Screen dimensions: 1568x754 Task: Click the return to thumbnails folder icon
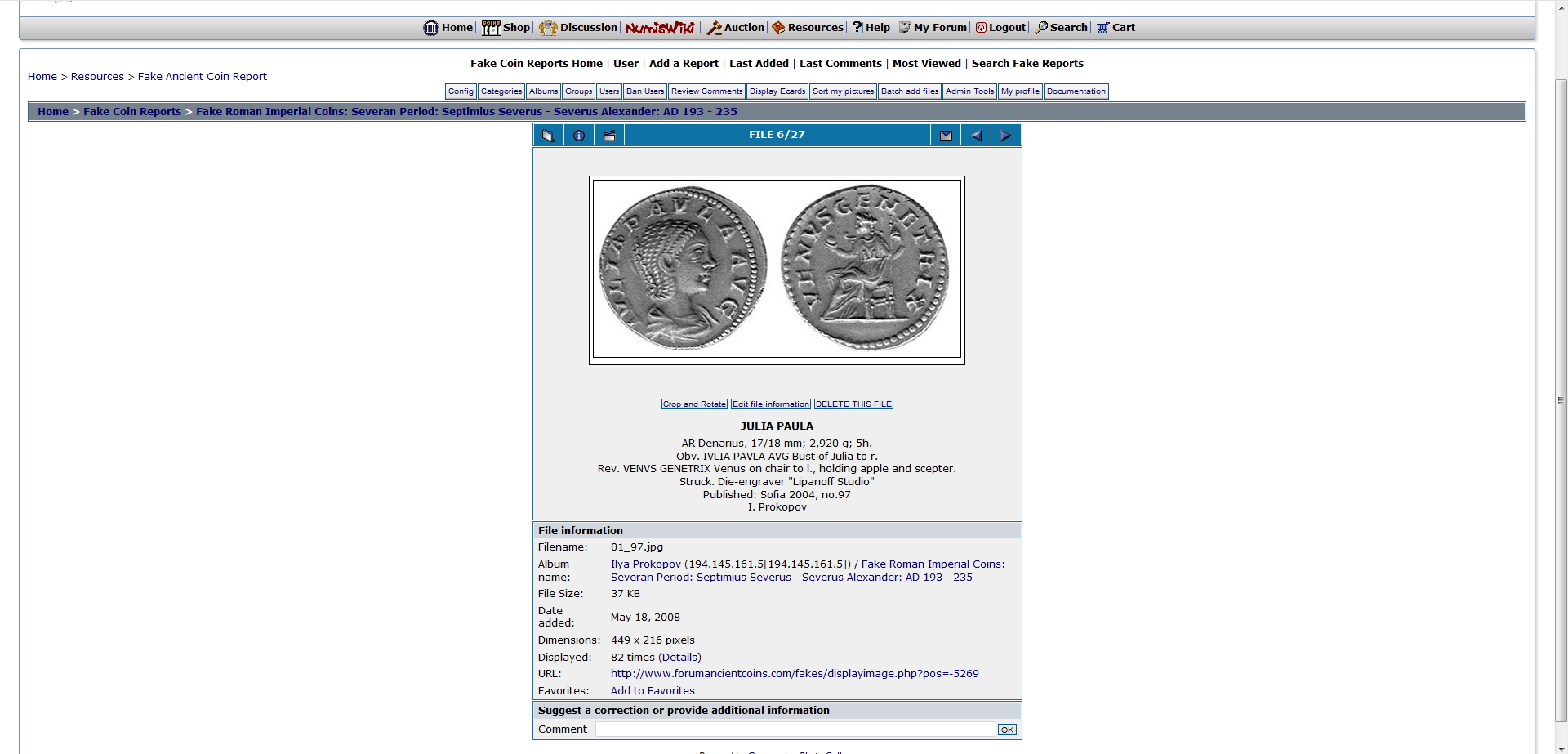pos(548,136)
